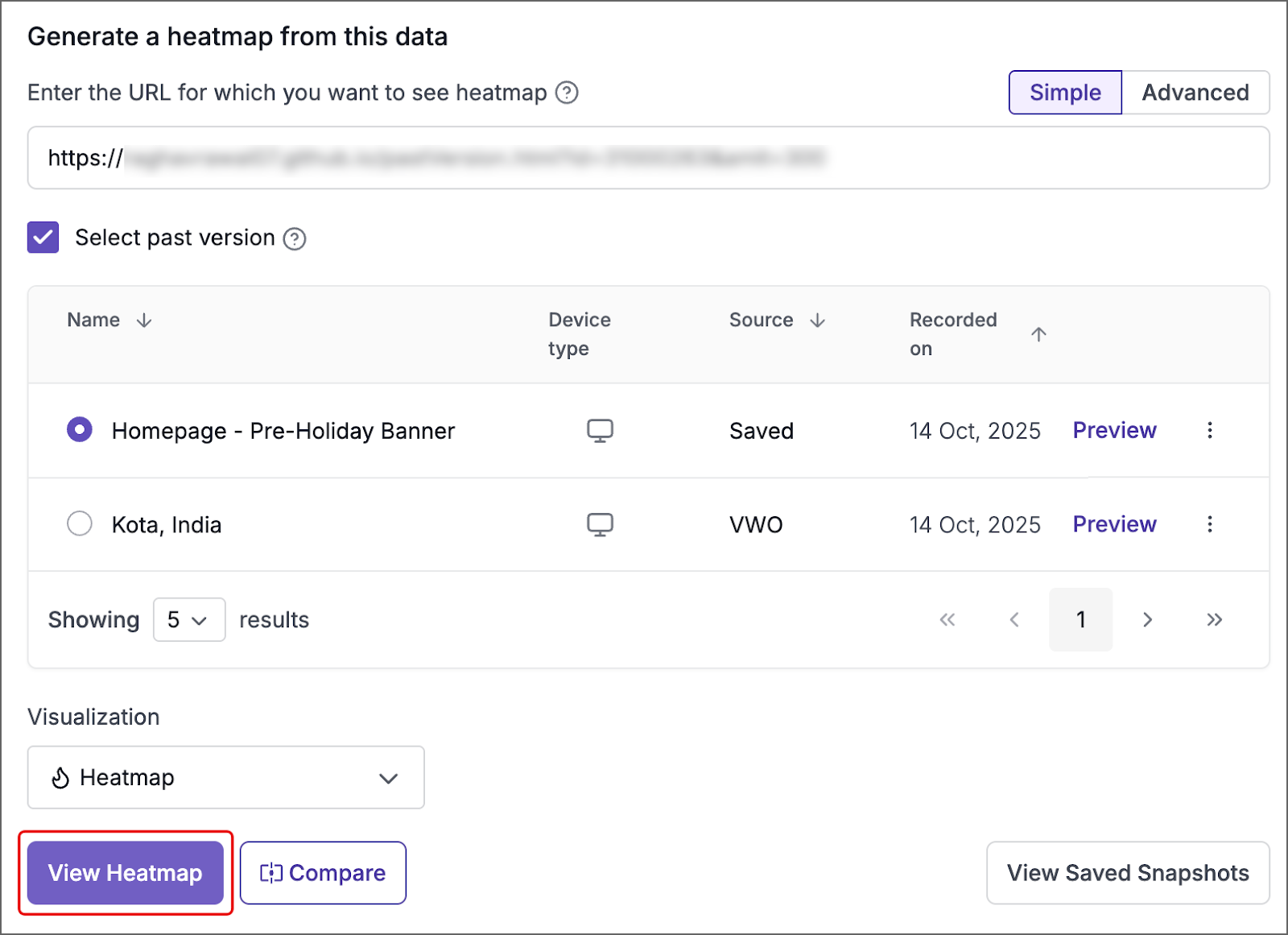Screen dimensions: 1288x935
Task: Click the heatmap URL input field
Action: tap(648, 158)
